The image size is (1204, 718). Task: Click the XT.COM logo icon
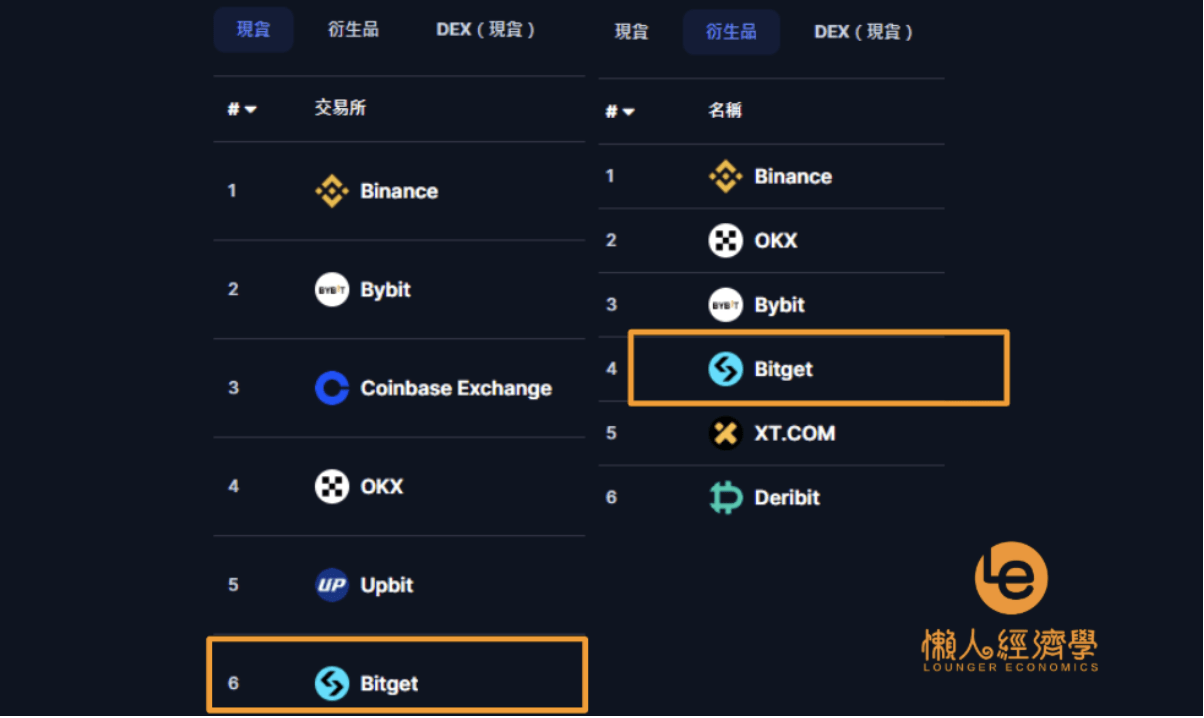726,433
